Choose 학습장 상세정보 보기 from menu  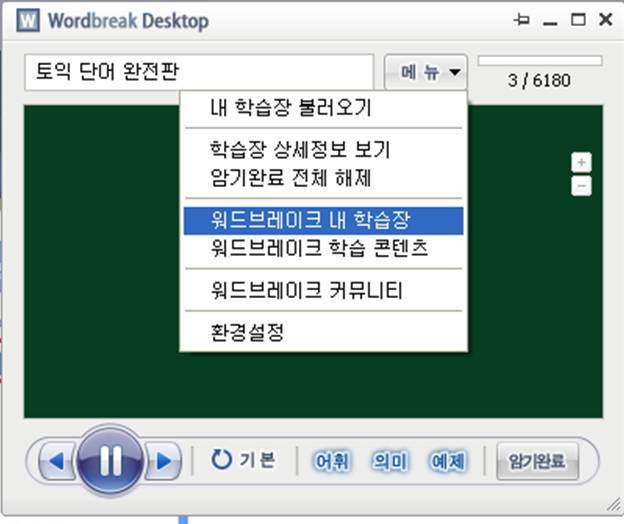(324, 150)
